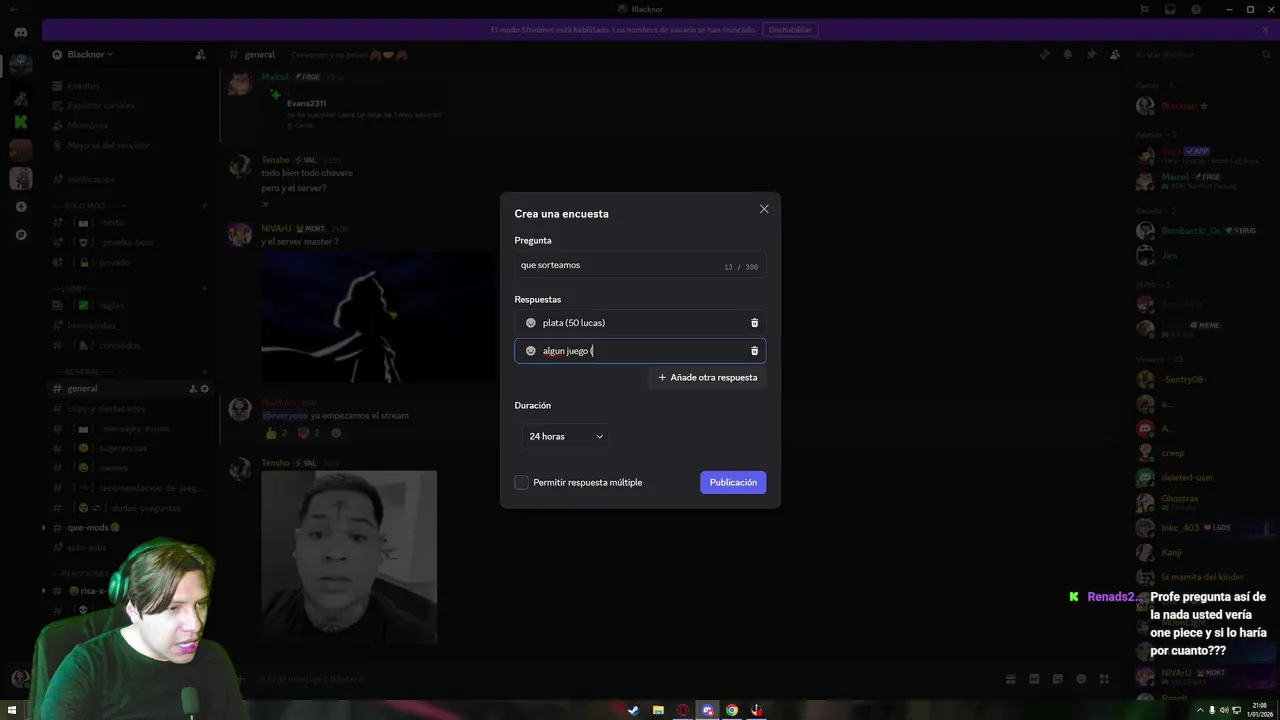
Task: Open Tensho's posted grayscale image
Action: point(349,558)
